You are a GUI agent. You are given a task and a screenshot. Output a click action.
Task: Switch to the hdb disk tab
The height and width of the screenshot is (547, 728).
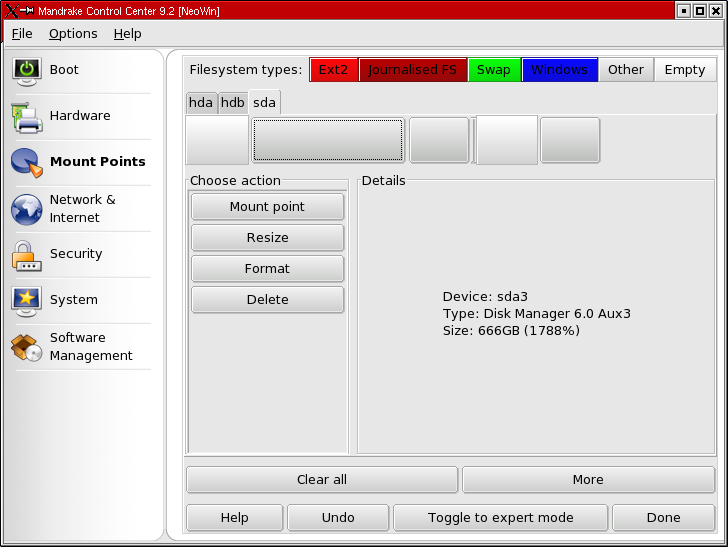tap(232, 103)
